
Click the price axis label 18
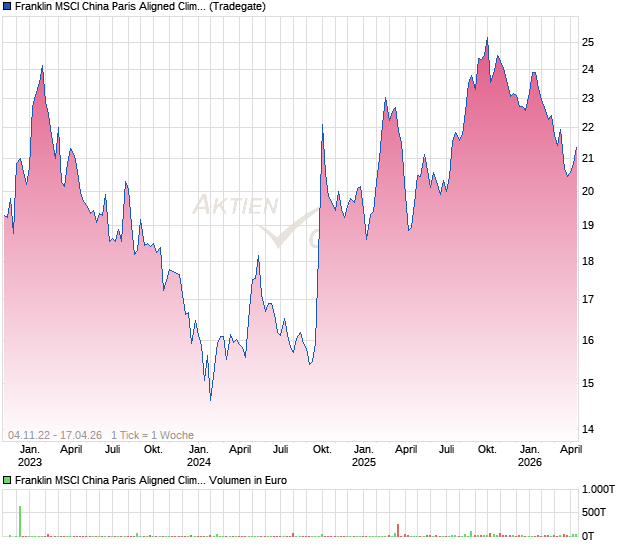pyautogui.click(x=588, y=261)
